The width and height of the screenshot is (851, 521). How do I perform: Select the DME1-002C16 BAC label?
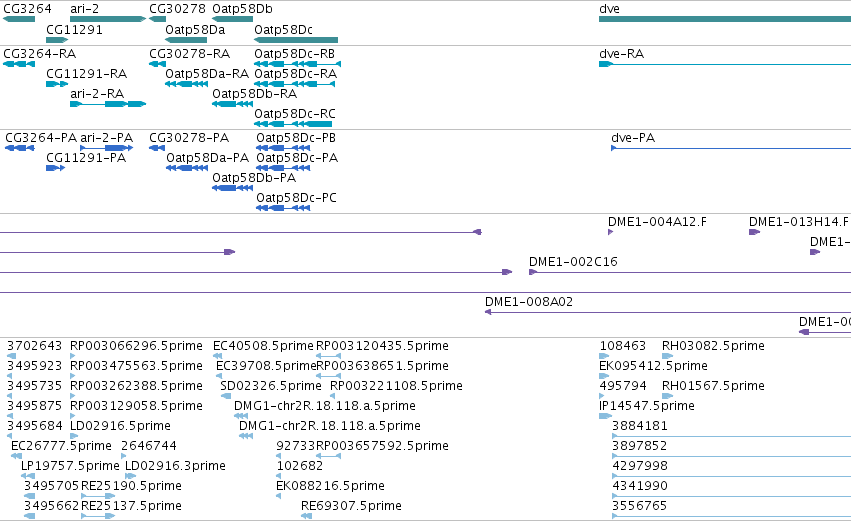pos(573,262)
